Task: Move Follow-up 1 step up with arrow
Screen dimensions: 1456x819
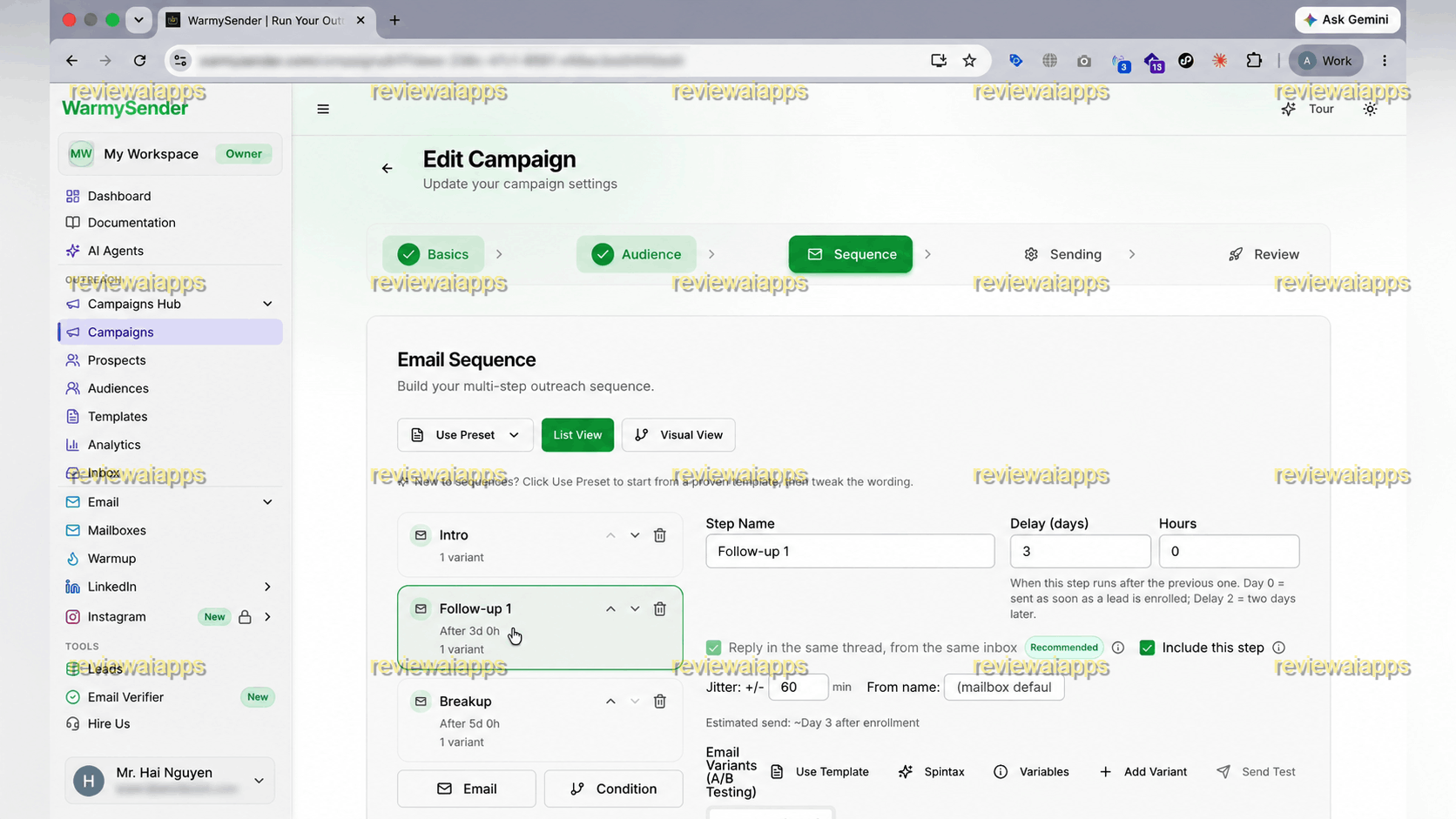Action: 610,609
